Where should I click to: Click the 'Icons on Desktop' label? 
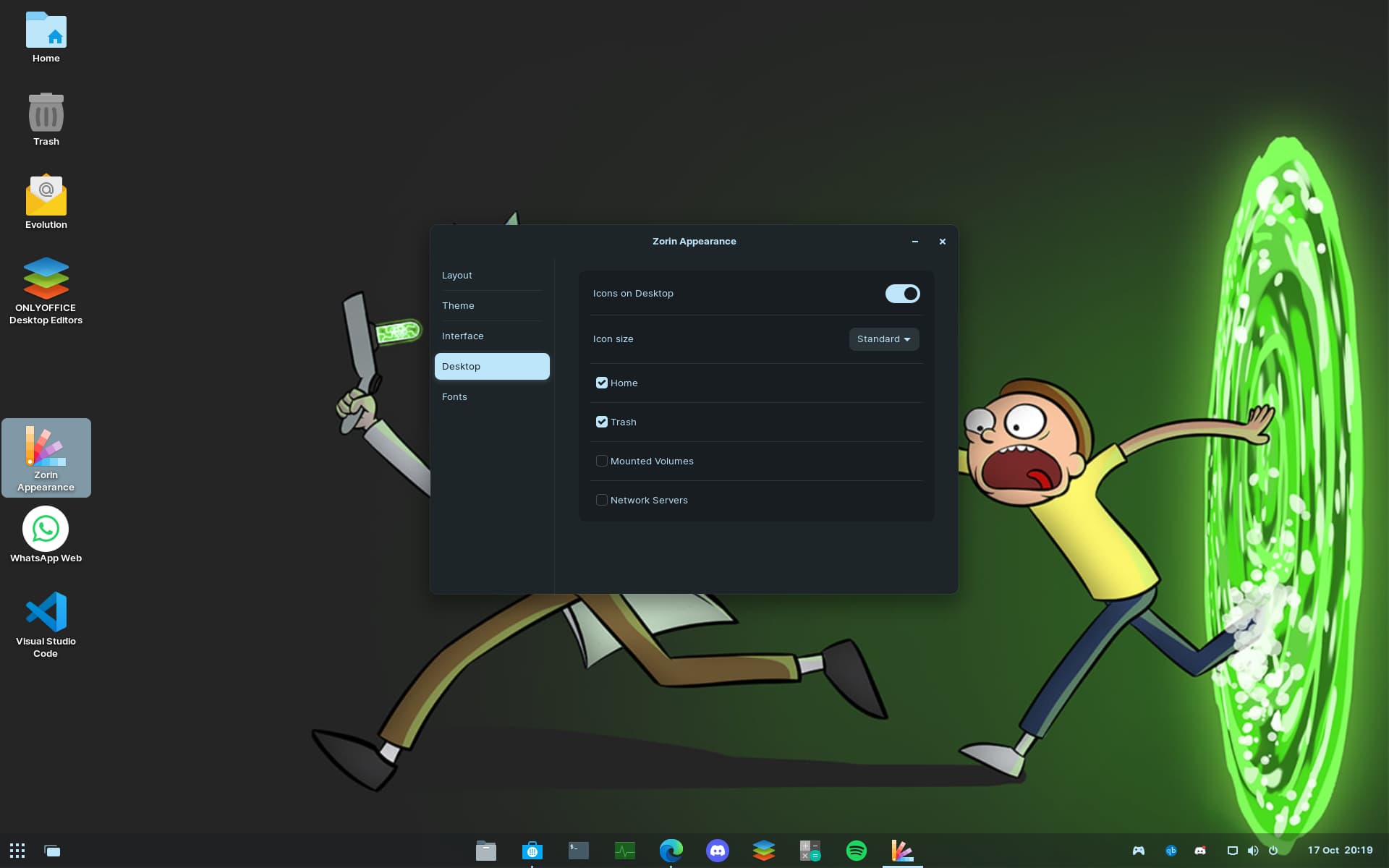pyautogui.click(x=633, y=294)
